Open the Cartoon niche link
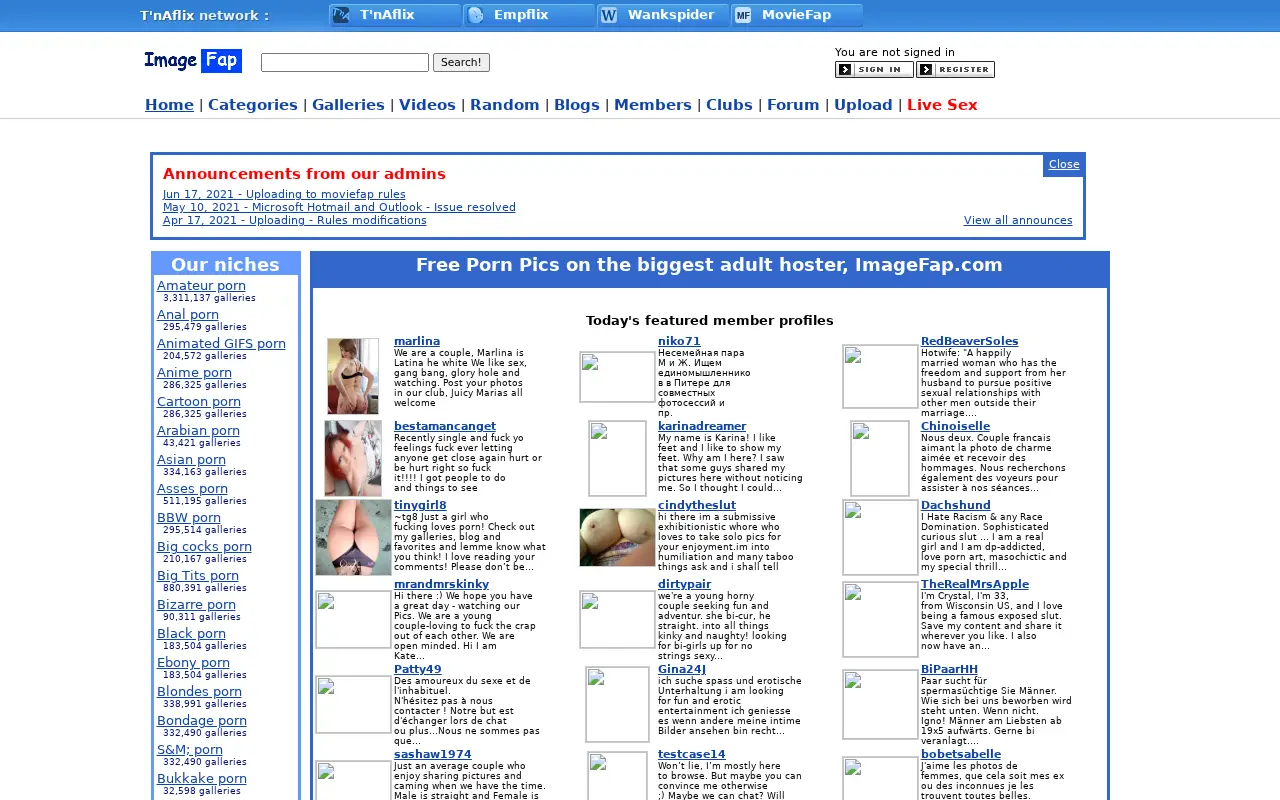The image size is (1280, 800). pos(199,401)
